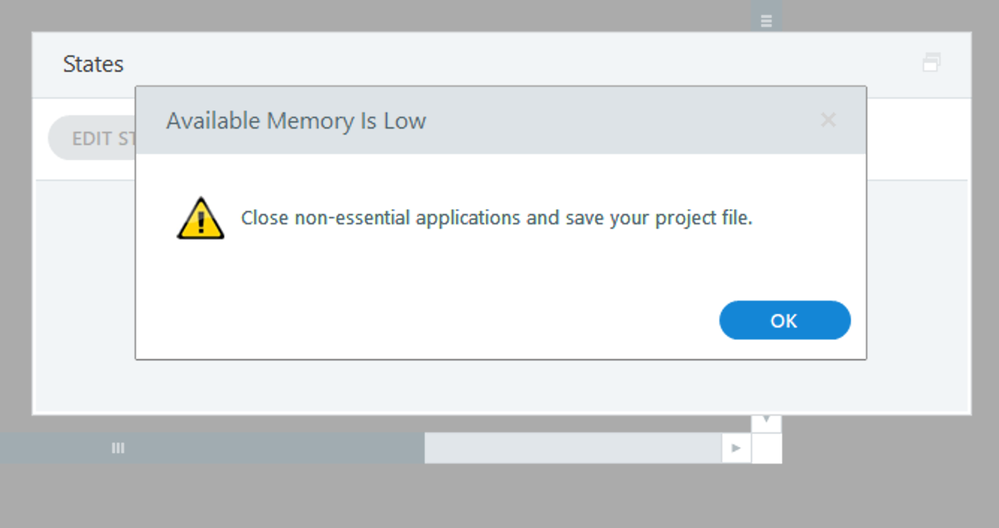Click the scroll right arrow button
The width and height of the screenshot is (999, 528).
(736, 448)
